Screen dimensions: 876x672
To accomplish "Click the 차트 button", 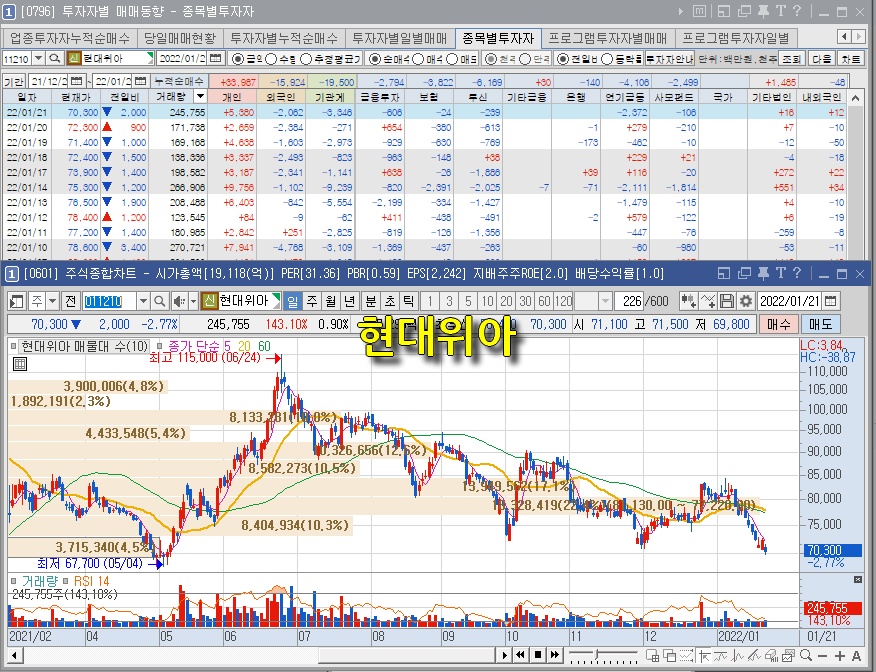I will tap(851, 59).
